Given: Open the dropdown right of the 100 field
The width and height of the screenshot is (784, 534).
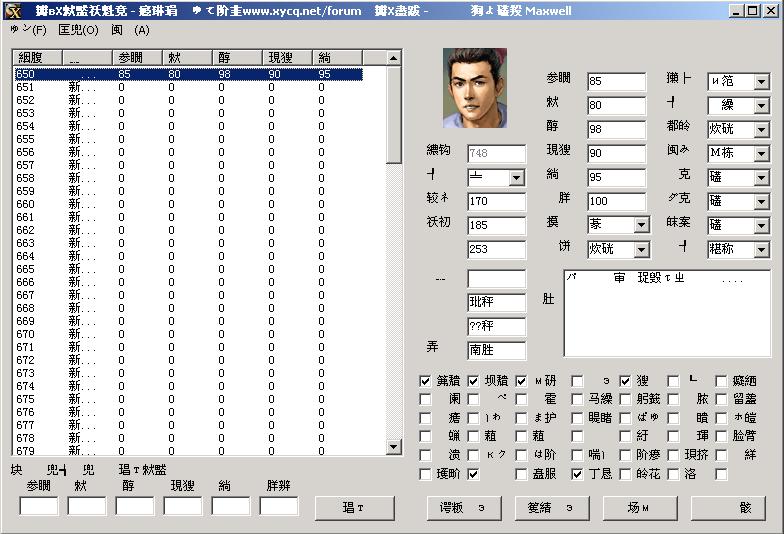Looking at the screenshot, I should tap(761, 201).
